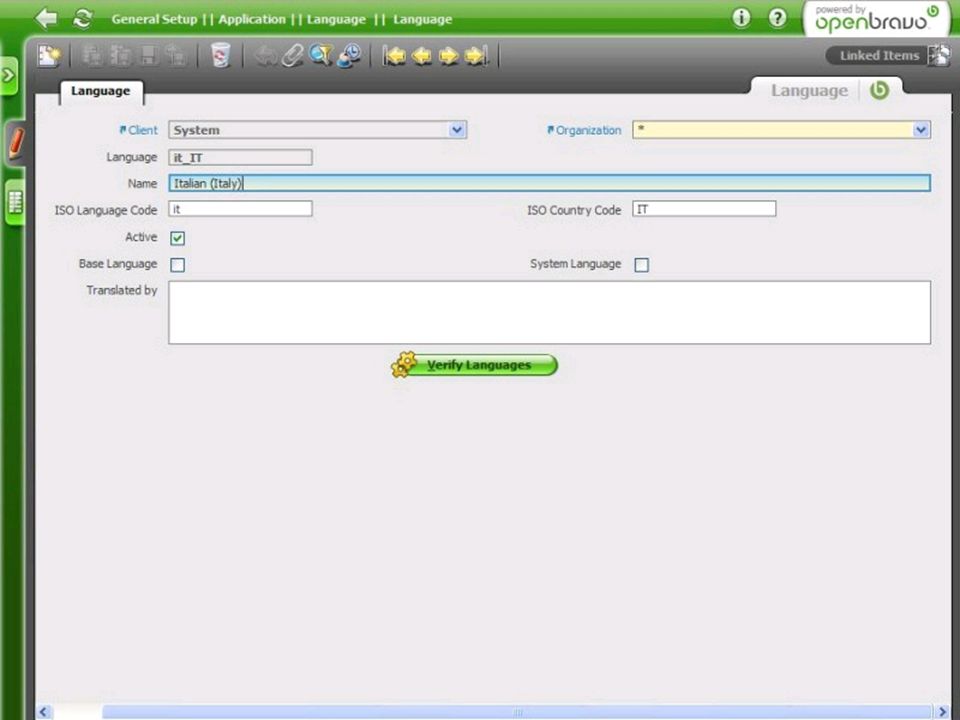
Task: Click the right arrow of the horizontal scrollbar
Action: pos(943,711)
